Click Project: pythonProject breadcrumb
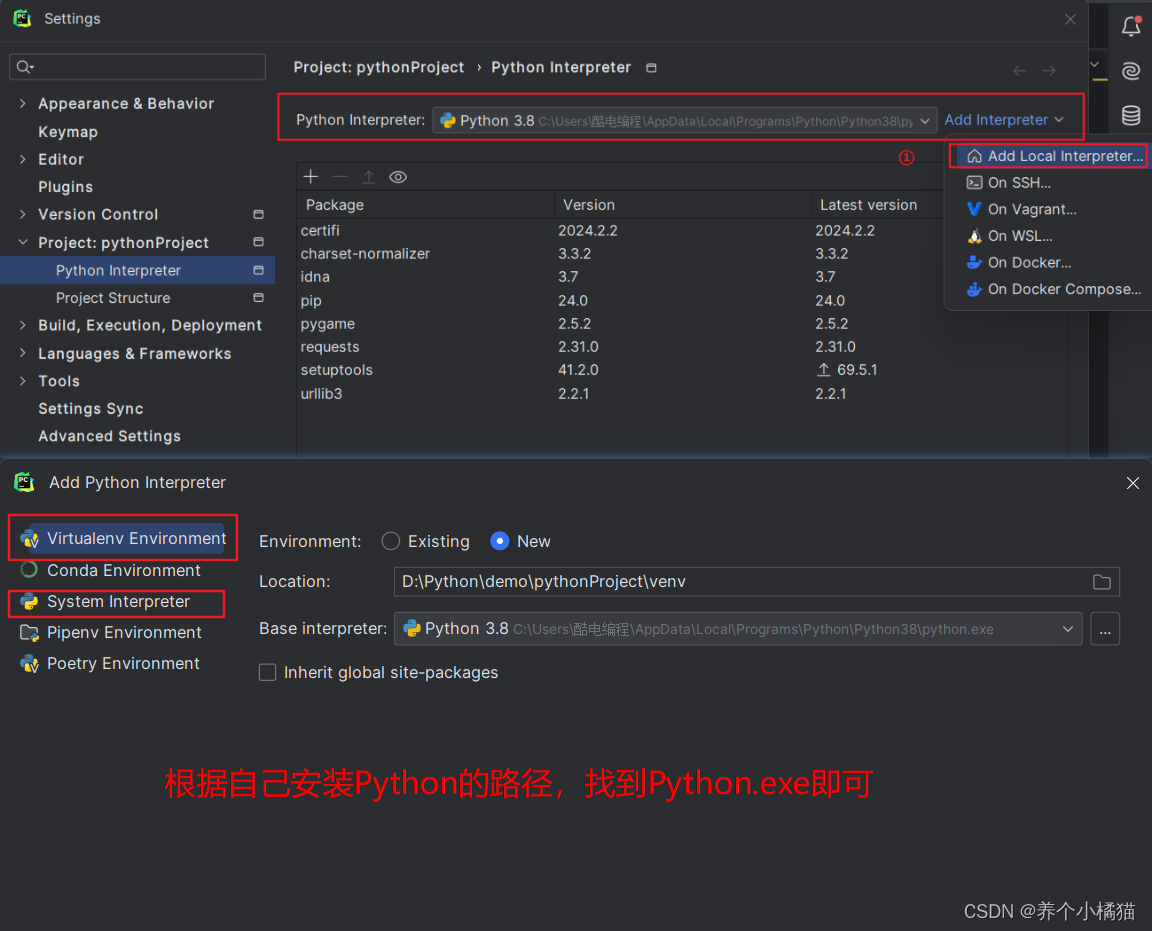This screenshot has height=931, width=1152. pyautogui.click(x=378, y=68)
